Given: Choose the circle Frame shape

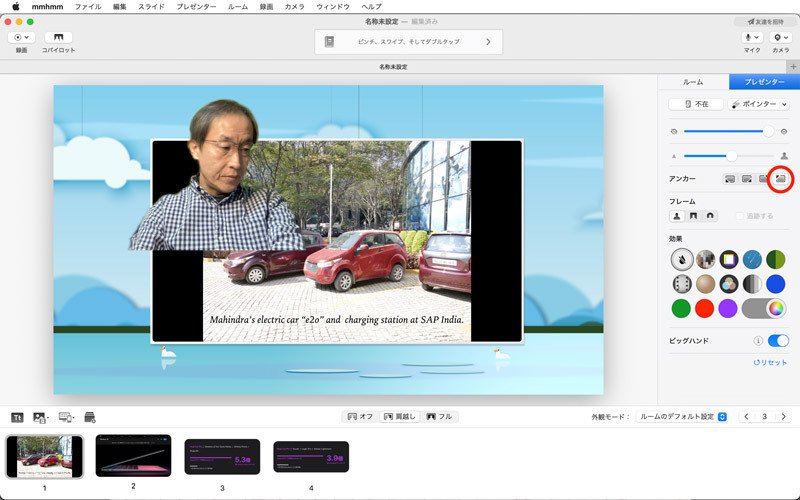Looking at the screenshot, I should click(710, 216).
